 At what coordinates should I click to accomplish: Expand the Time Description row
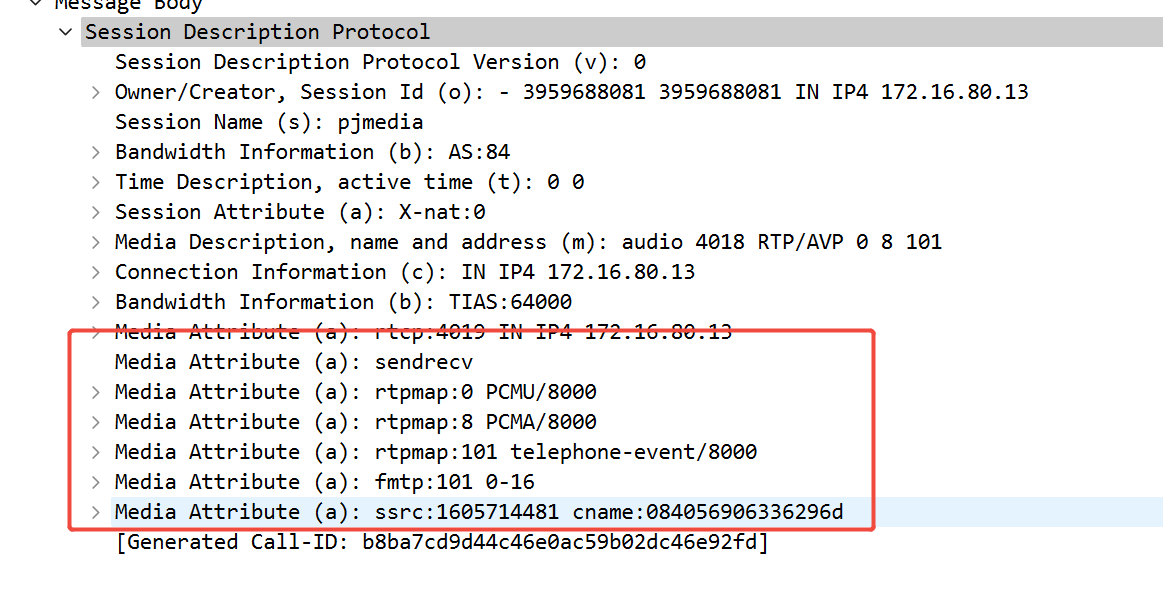pos(96,182)
